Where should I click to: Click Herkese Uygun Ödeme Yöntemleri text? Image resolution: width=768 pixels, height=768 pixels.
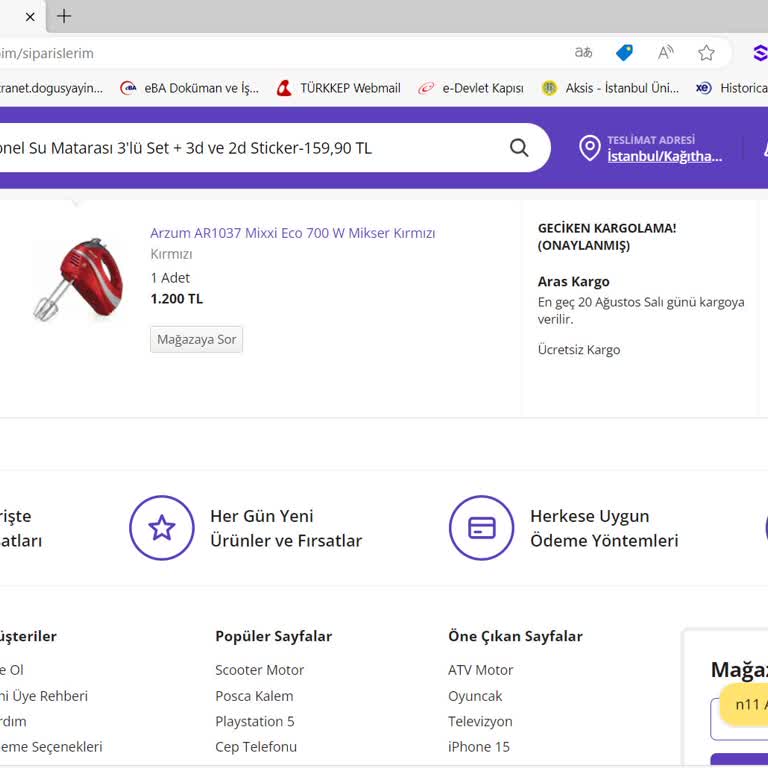(x=604, y=528)
